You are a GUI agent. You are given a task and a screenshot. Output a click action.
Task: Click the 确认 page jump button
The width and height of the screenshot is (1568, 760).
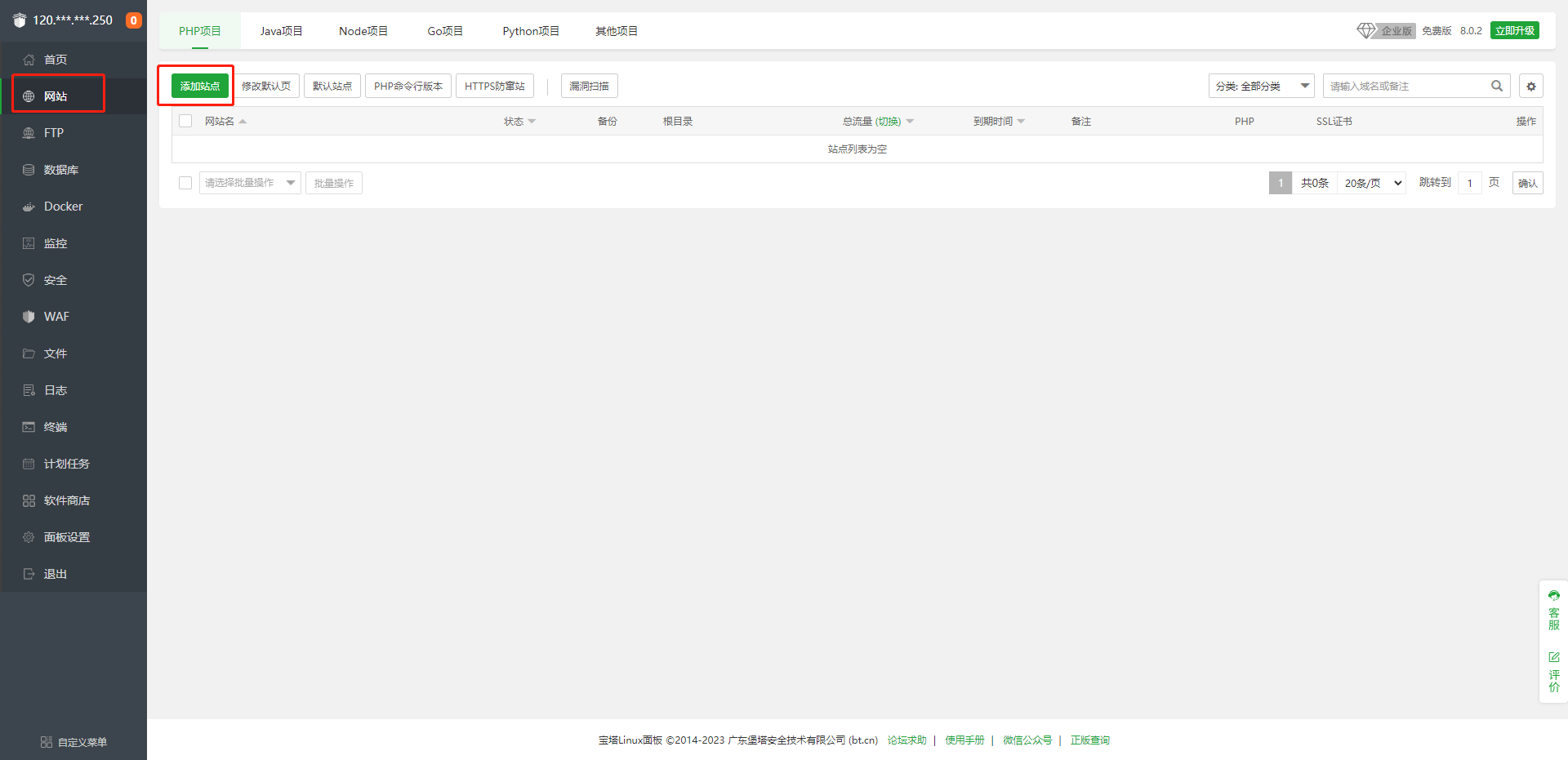click(1528, 183)
